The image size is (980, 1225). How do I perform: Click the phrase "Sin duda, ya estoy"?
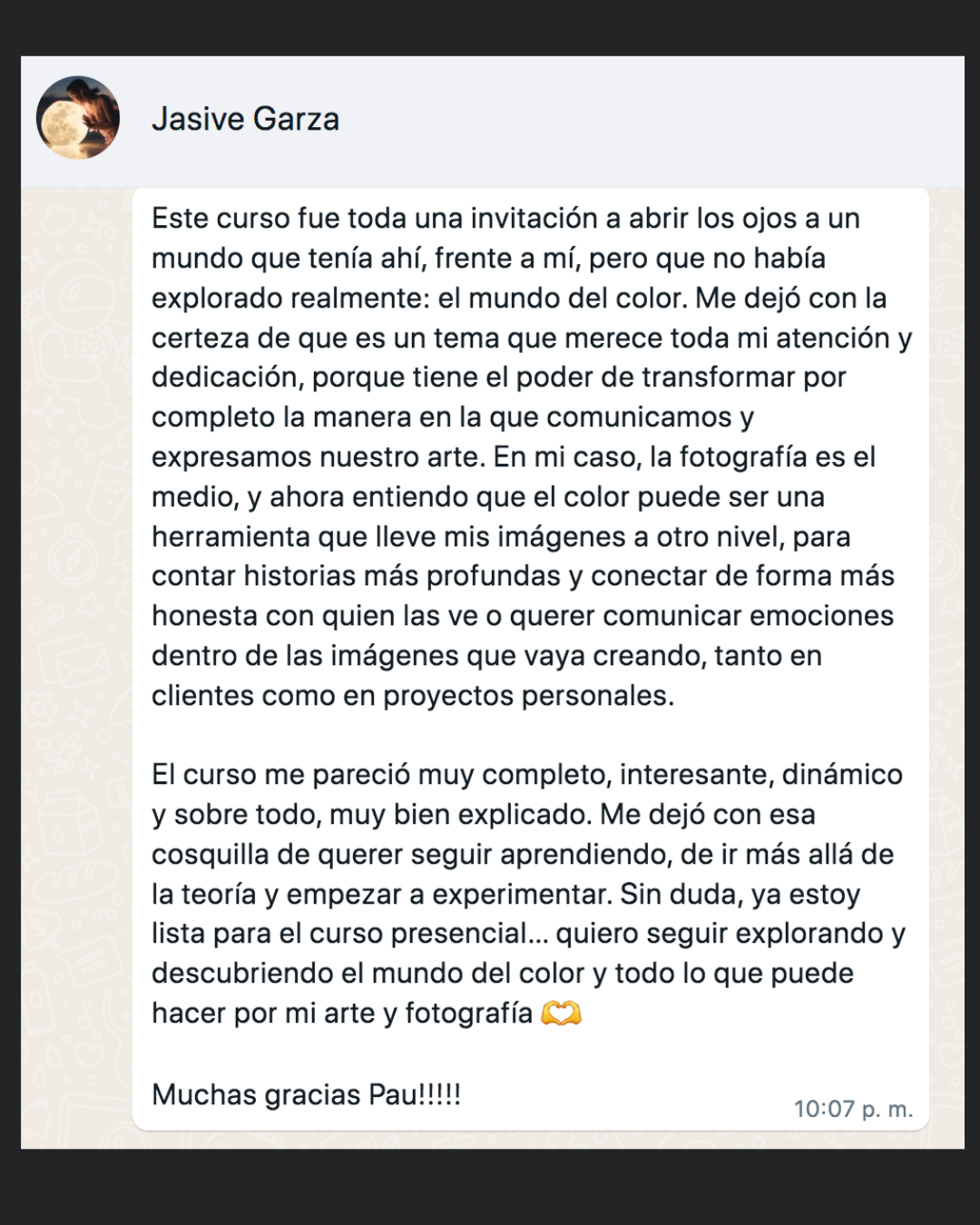click(740, 895)
